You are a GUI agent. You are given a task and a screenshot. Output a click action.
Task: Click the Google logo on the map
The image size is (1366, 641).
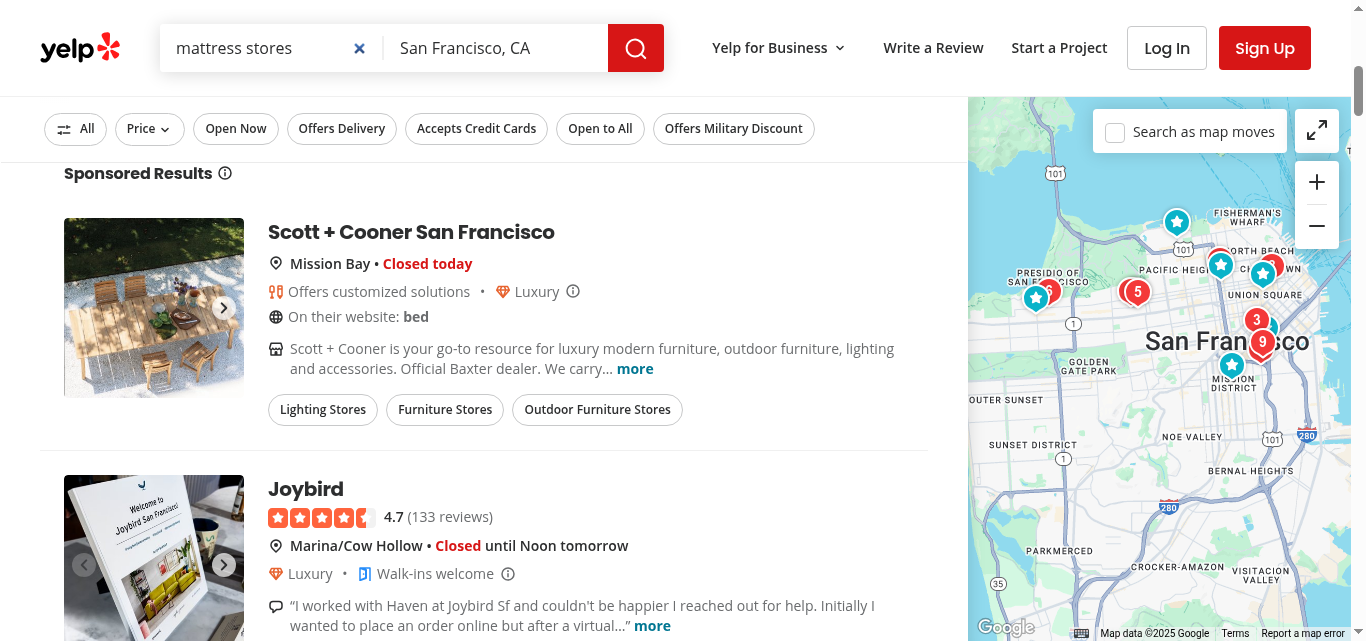tap(1005, 627)
